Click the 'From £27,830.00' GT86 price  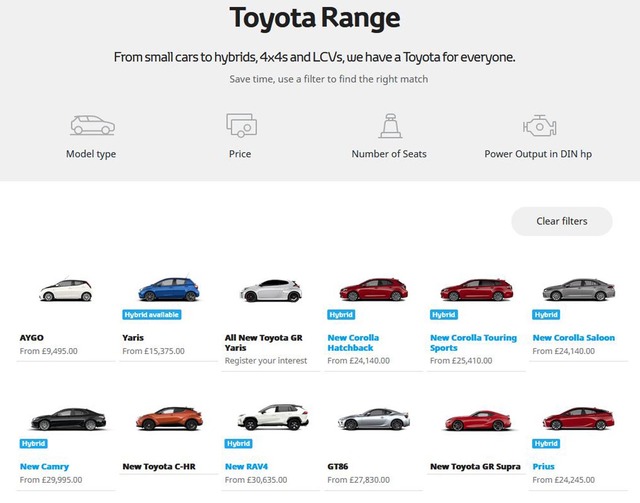point(358,480)
